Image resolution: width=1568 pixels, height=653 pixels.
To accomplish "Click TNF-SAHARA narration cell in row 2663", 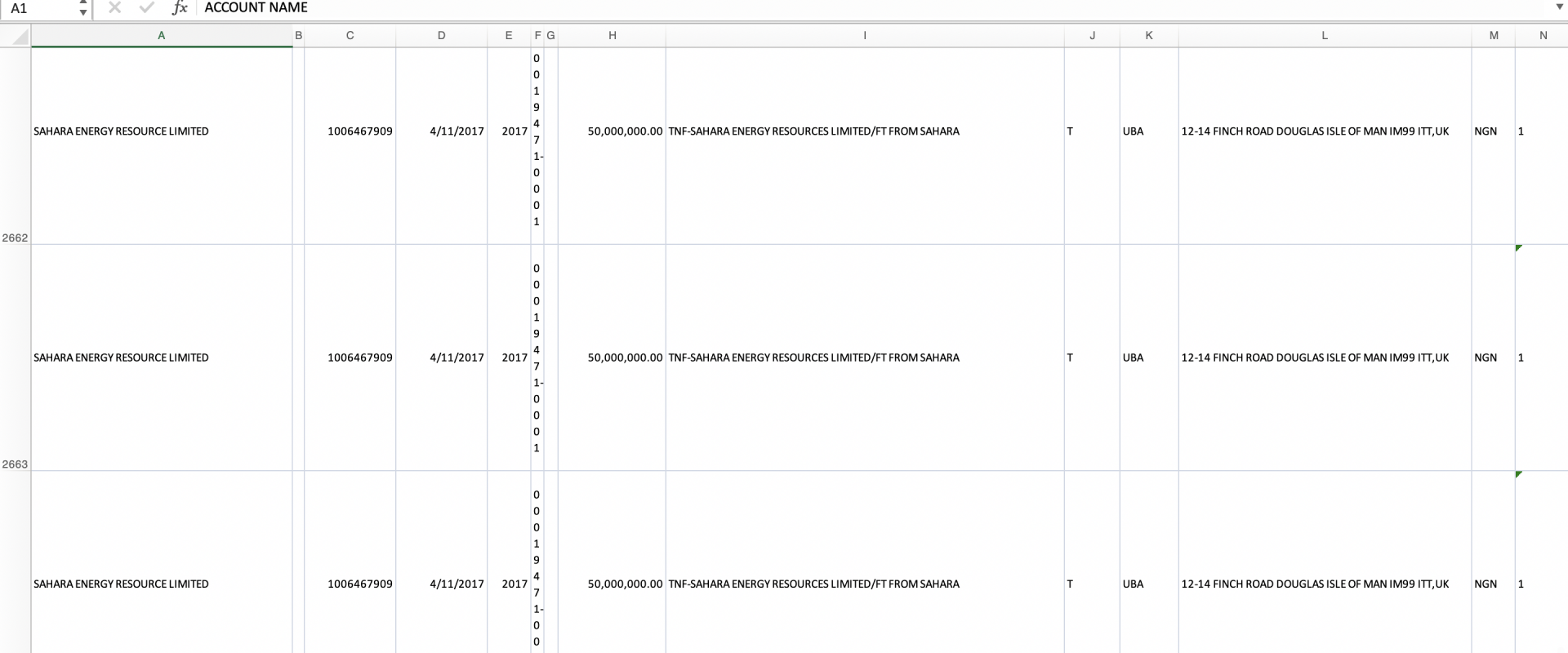I will [x=813, y=358].
